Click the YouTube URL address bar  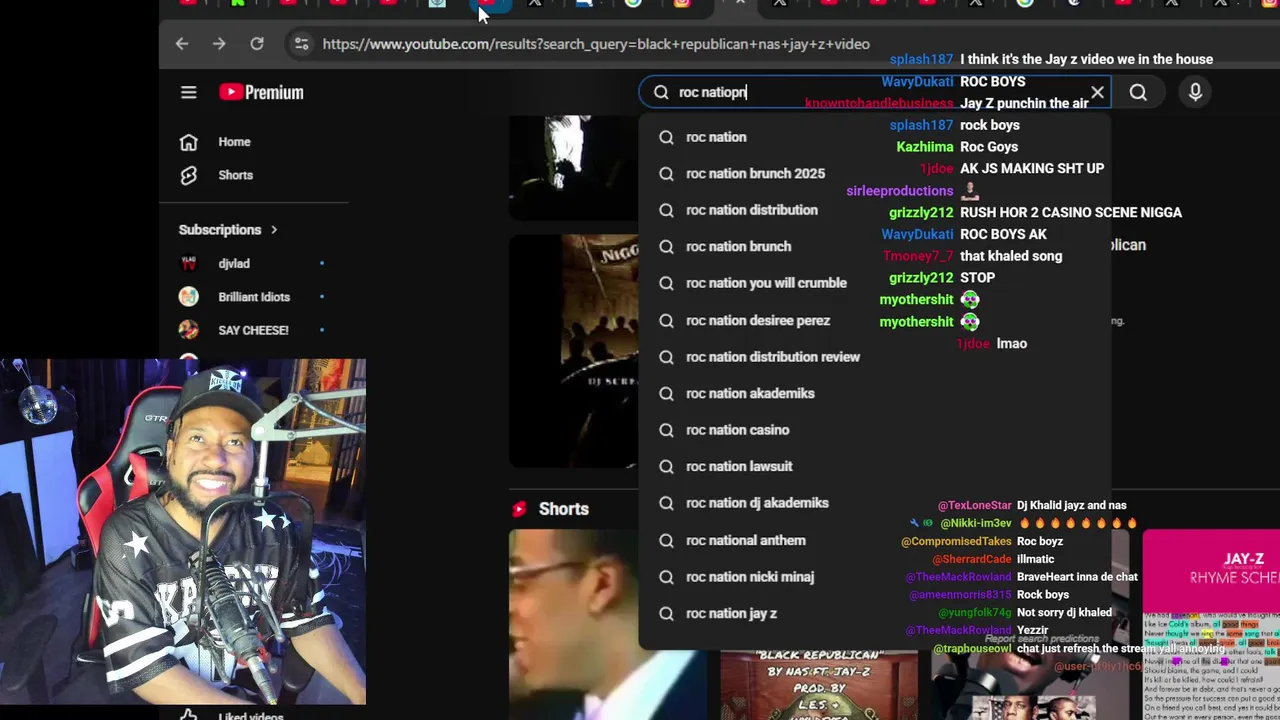point(596,44)
